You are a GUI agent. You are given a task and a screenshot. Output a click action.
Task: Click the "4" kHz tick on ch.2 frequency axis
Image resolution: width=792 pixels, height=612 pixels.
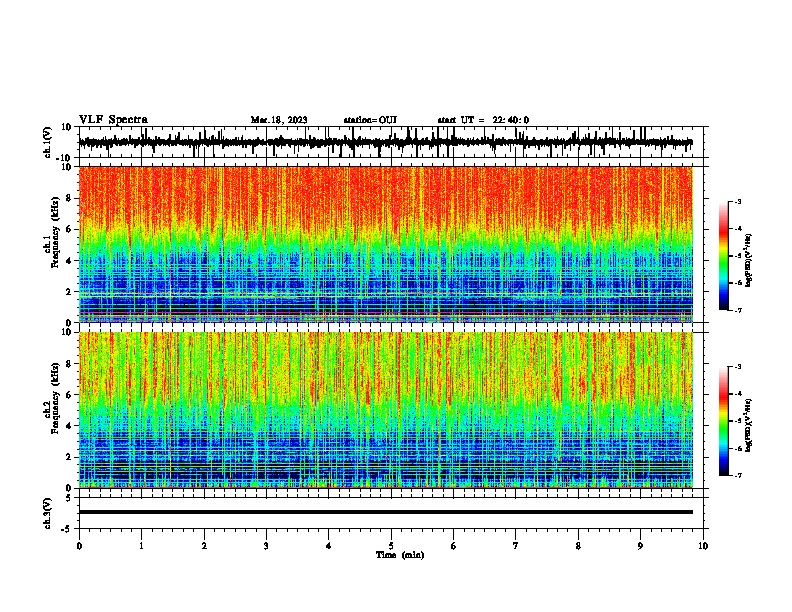click(x=69, y=426)
